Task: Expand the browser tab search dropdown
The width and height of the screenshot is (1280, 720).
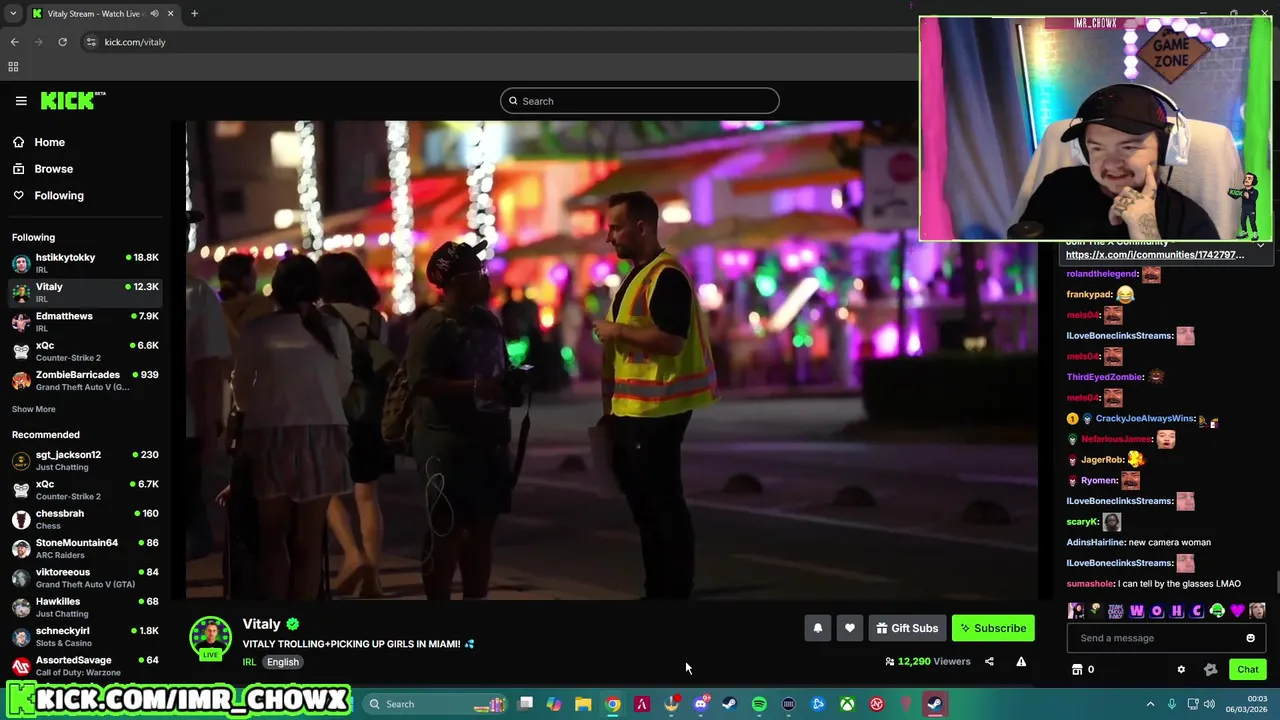Action: coord(13,14)
